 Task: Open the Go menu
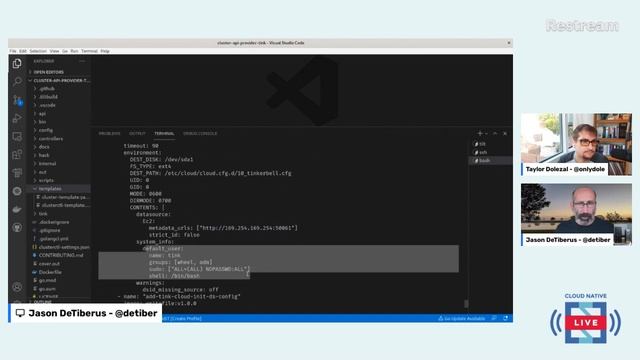[65, 51]
